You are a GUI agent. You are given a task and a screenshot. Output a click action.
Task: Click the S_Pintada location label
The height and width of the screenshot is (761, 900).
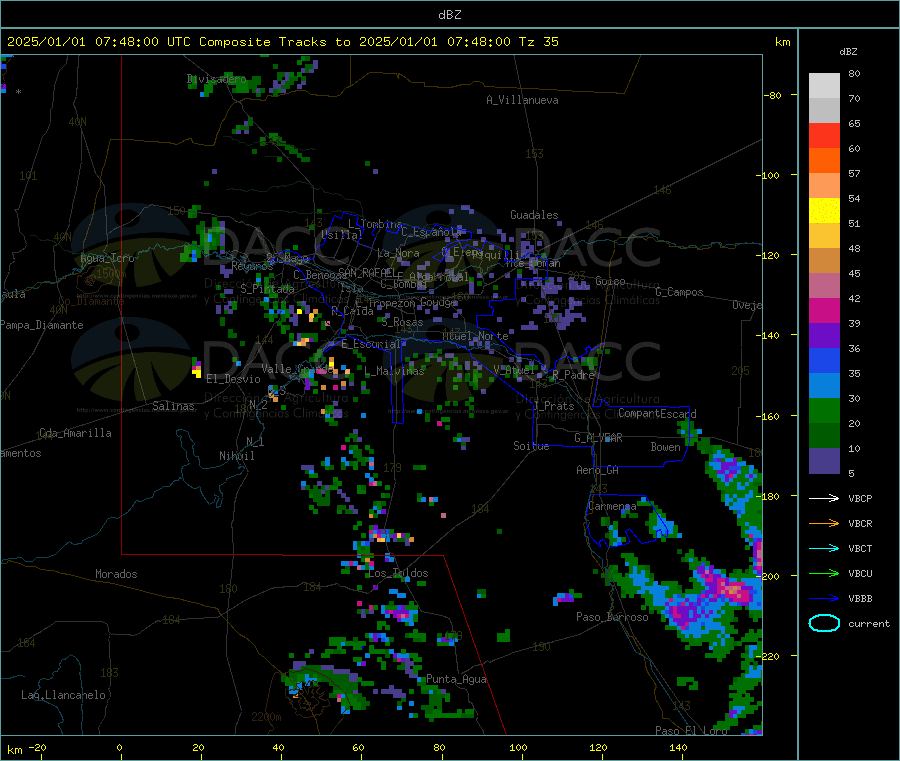[x=267, y=289]
